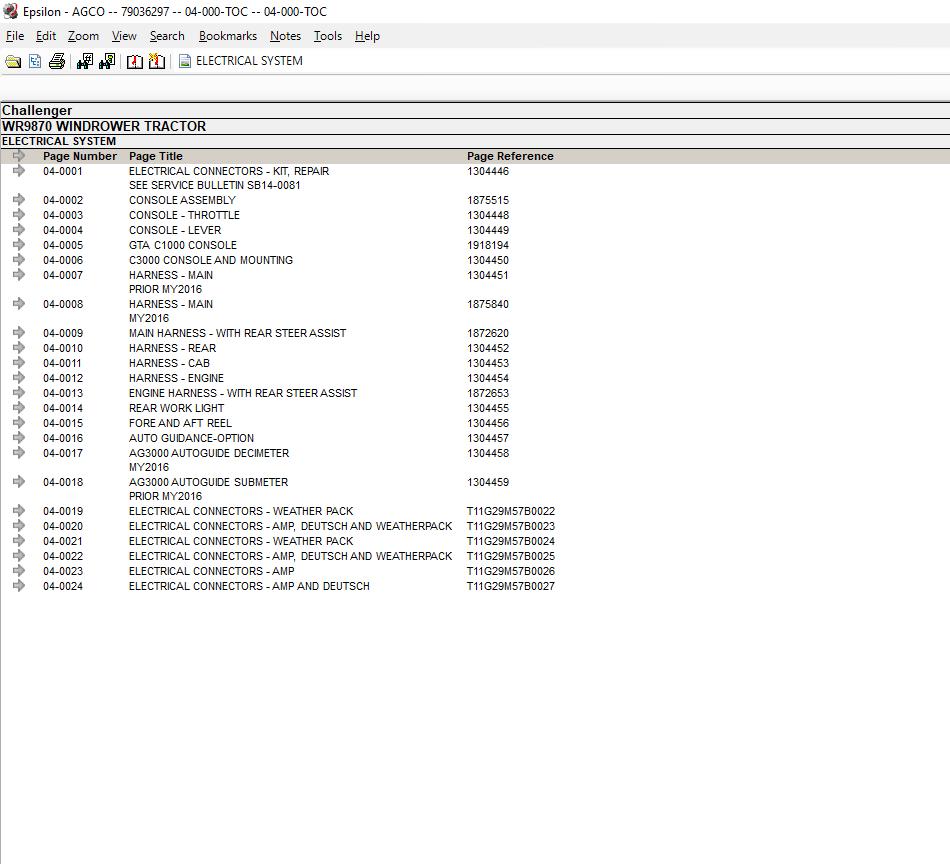Click the SEE SERVICE BULLETIN SB14-0081 note
Viewport: 950px width, 864px height.
[x=214, y=185]
